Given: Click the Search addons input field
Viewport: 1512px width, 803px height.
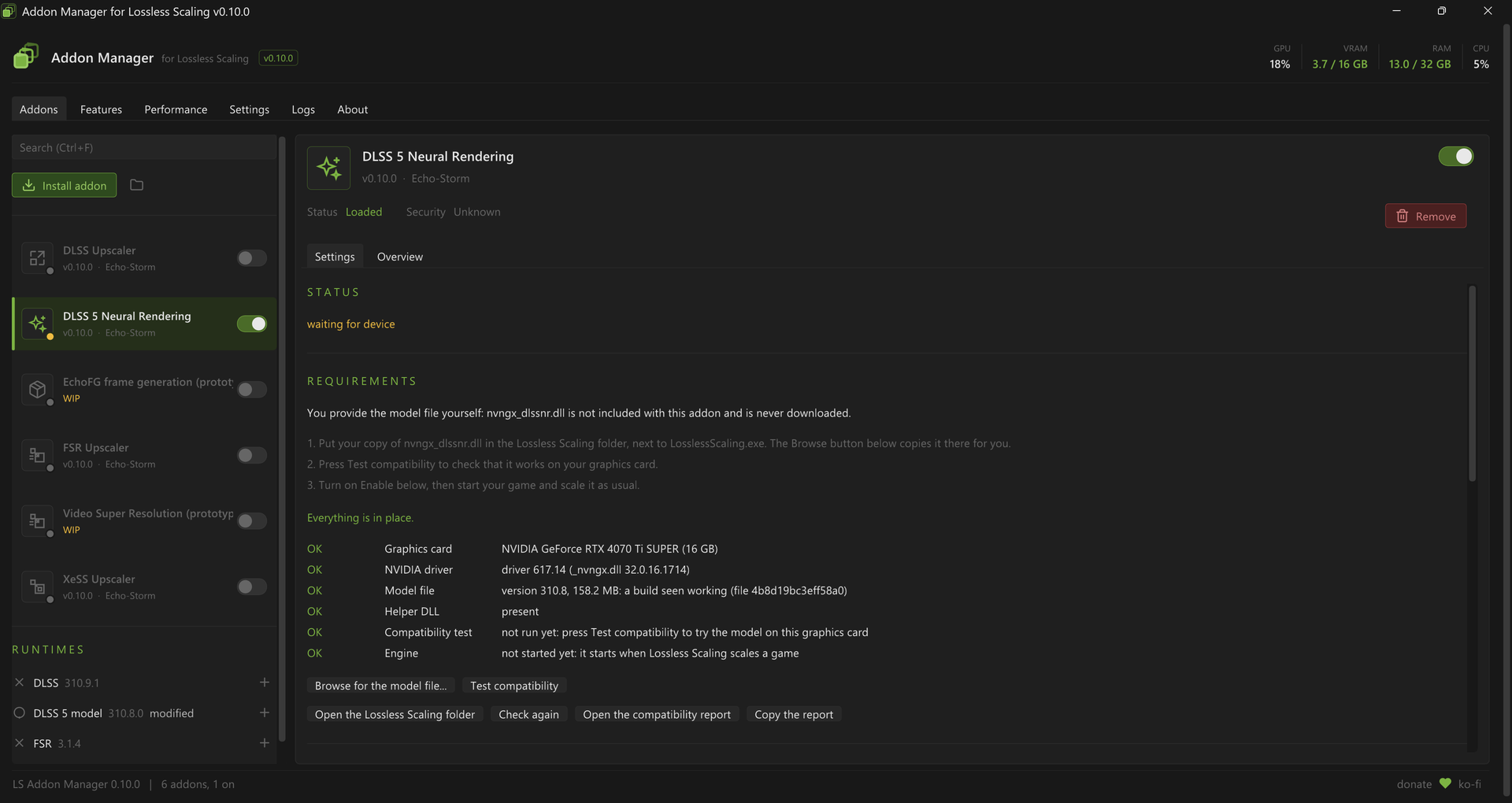Looking at the screenshot, I should (144, 147).
